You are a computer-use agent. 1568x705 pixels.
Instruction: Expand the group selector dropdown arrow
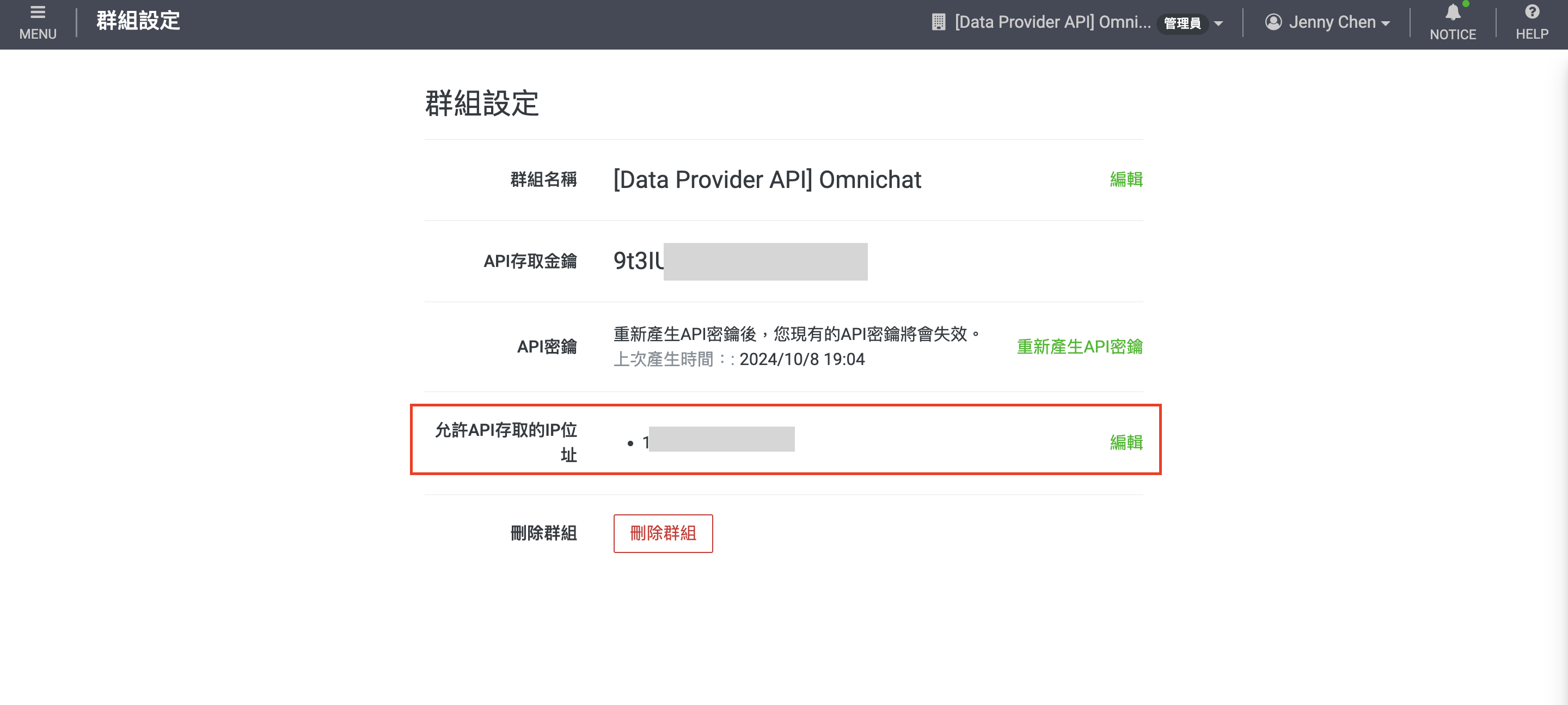pyautogui.click(x=1218, y=24)
